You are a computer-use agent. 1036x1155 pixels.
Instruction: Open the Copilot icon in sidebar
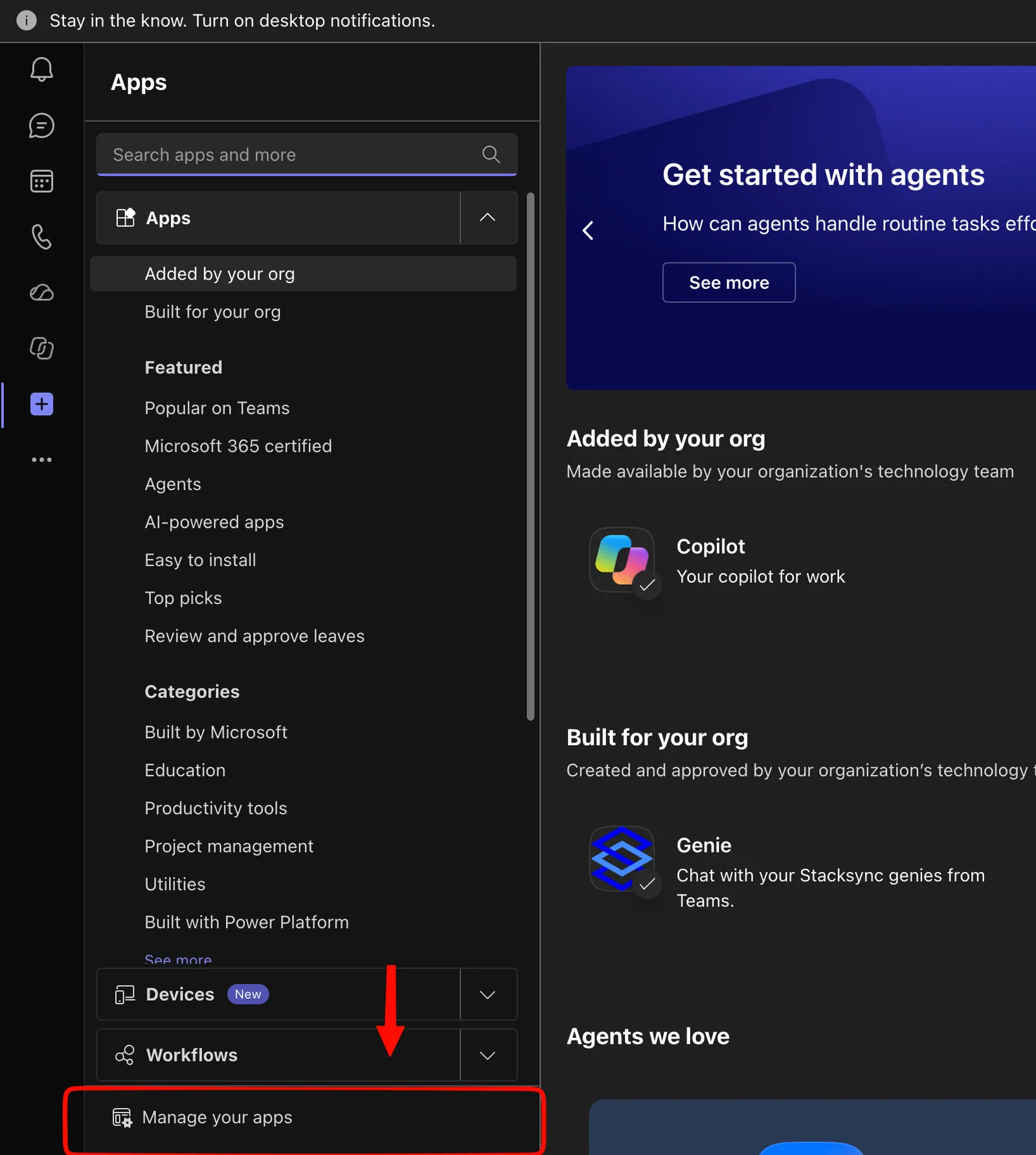41,348
